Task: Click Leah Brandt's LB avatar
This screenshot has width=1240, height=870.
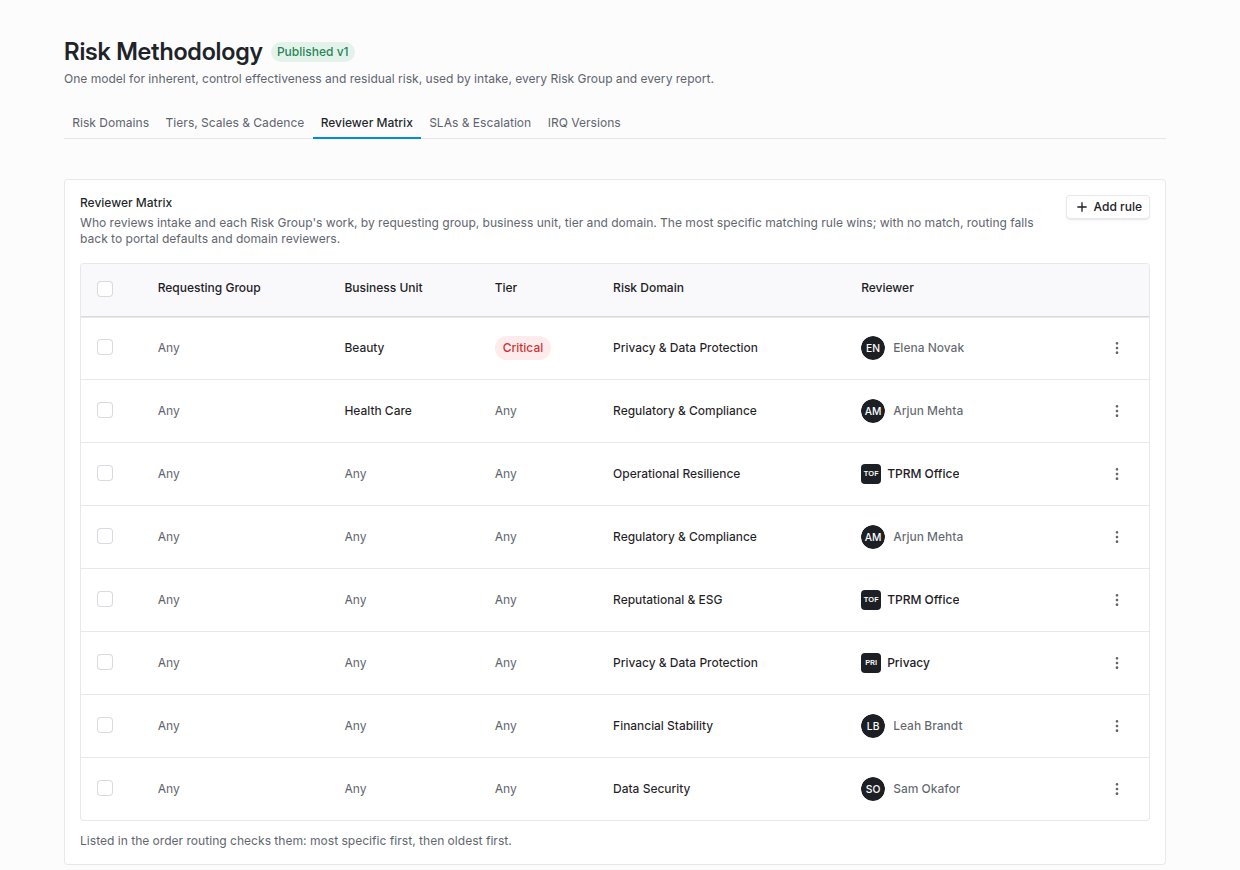Action: click(x=873, y=726)
